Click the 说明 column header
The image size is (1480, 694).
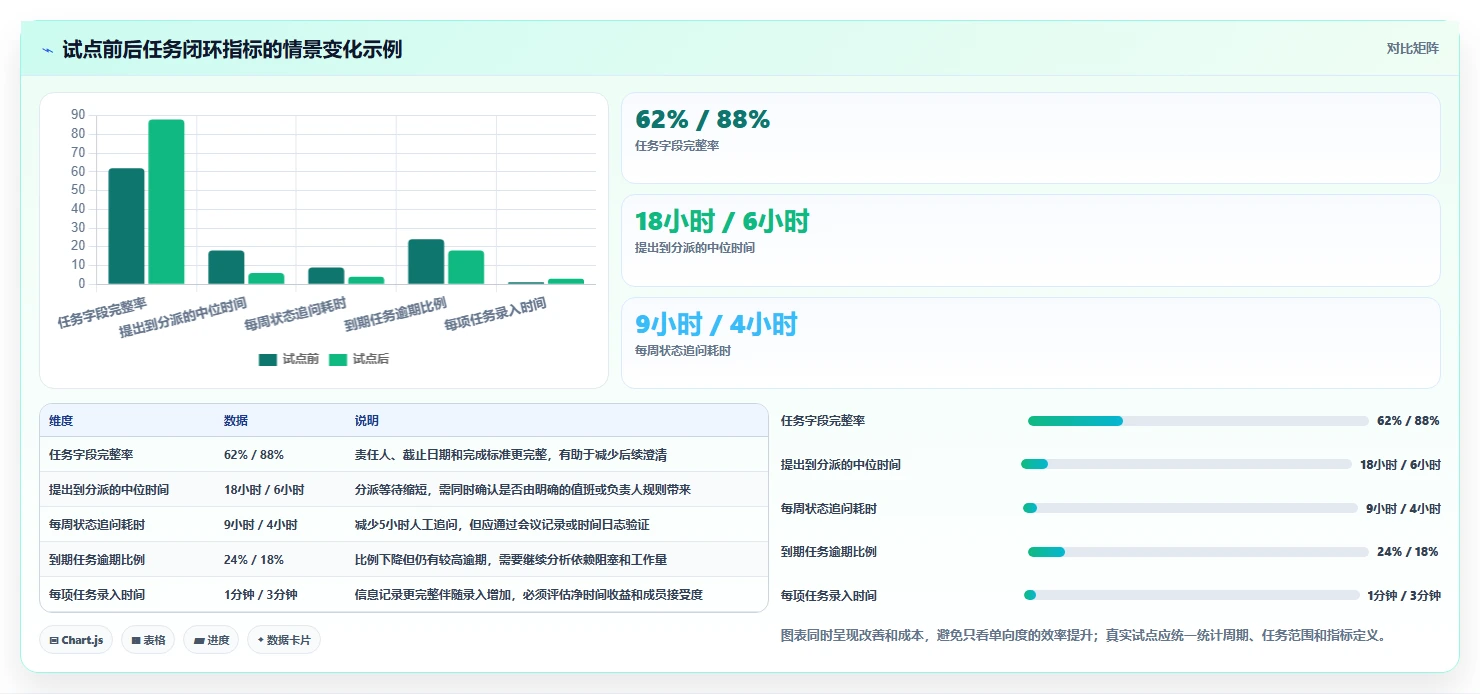click(367, 421)
